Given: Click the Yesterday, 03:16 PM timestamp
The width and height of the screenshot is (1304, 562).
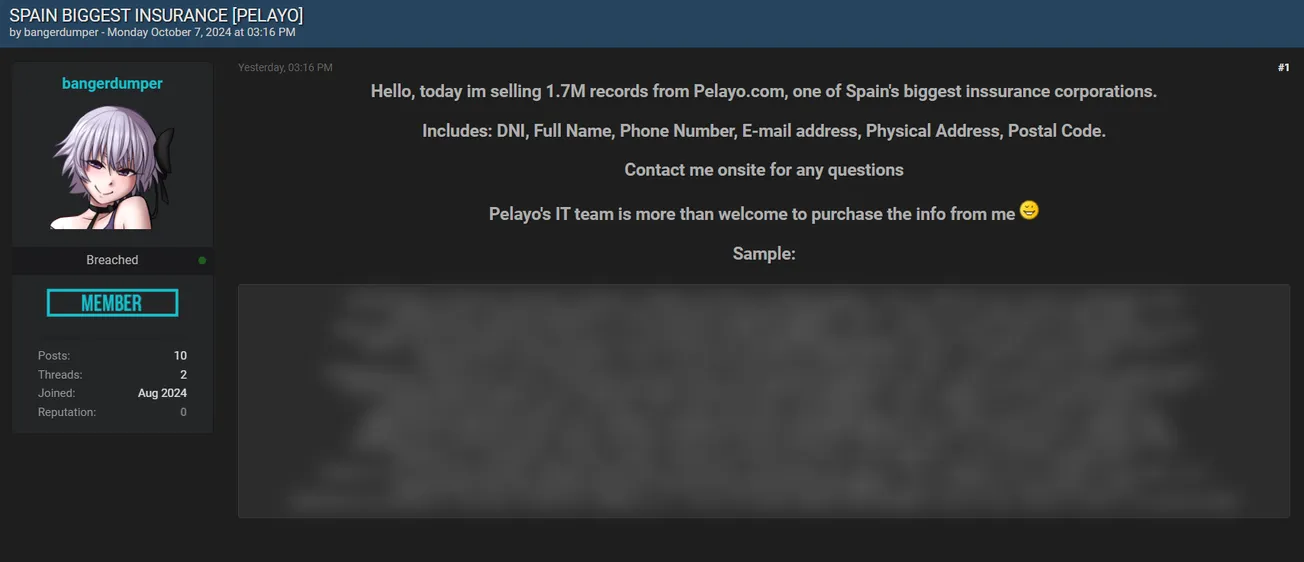Looking at the screenshot, I should click(285, 68).
